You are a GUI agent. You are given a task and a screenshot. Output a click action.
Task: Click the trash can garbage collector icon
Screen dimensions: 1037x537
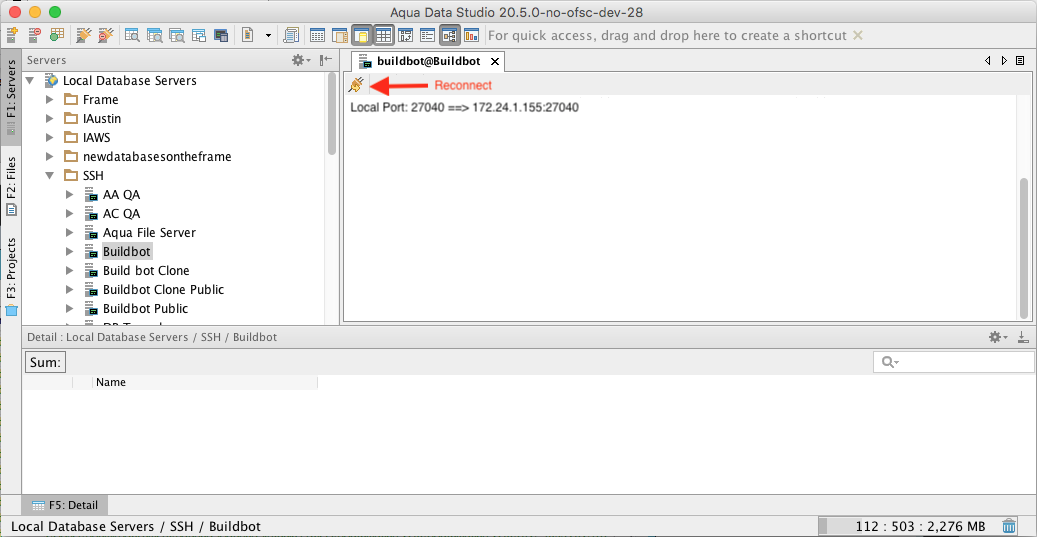click(1009, 526)
